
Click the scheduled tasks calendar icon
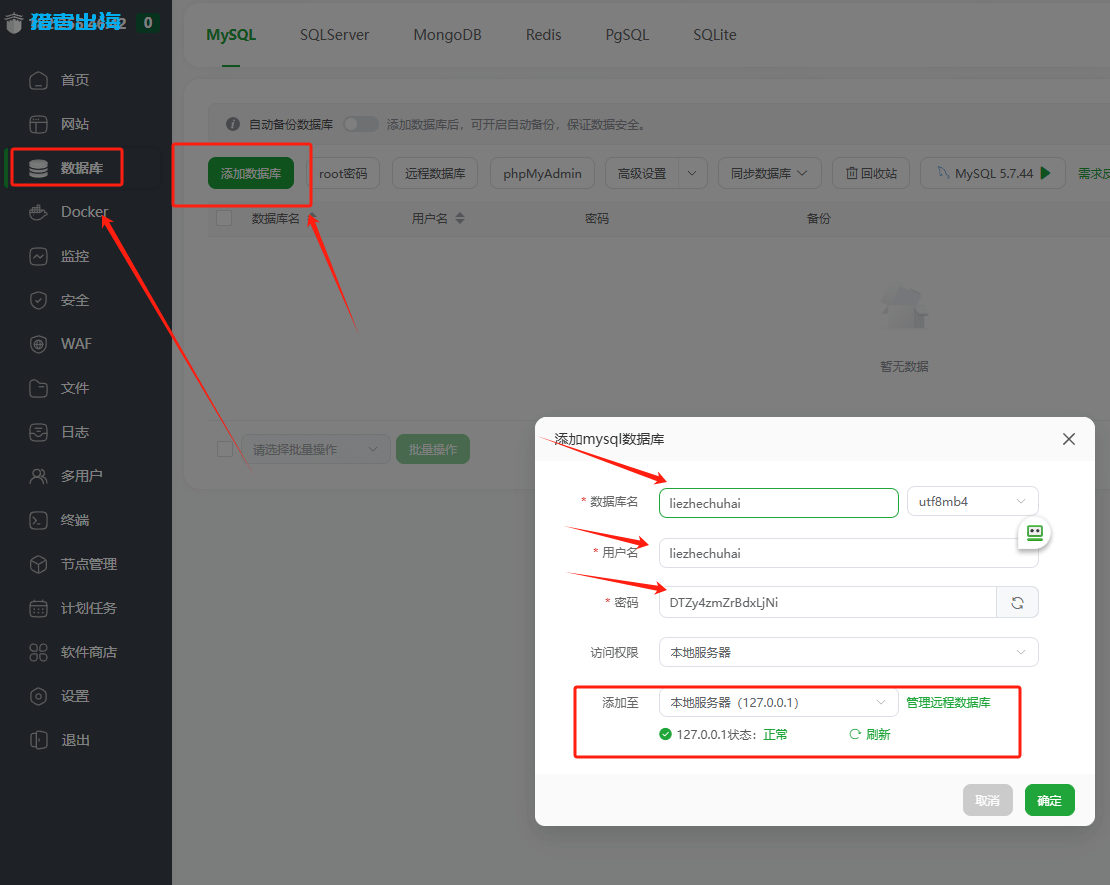point(38,608)
